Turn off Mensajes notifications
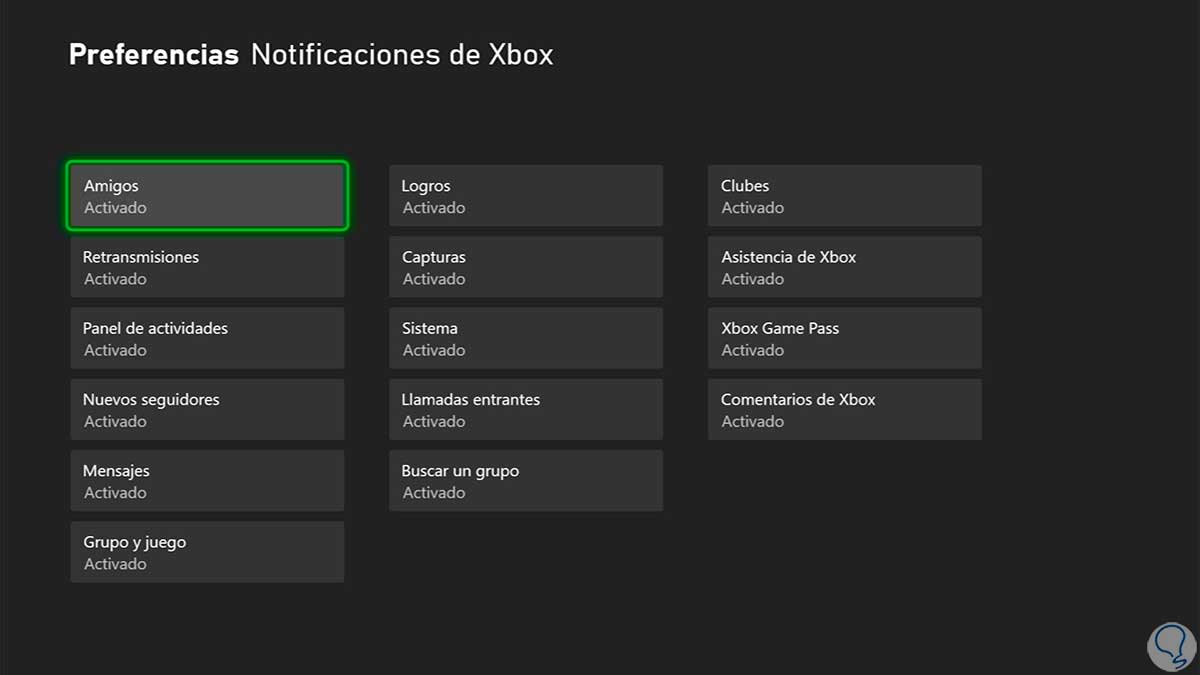Image resolution: width=1200 pixels, height=675 pixels. click(x=207, y=481)
